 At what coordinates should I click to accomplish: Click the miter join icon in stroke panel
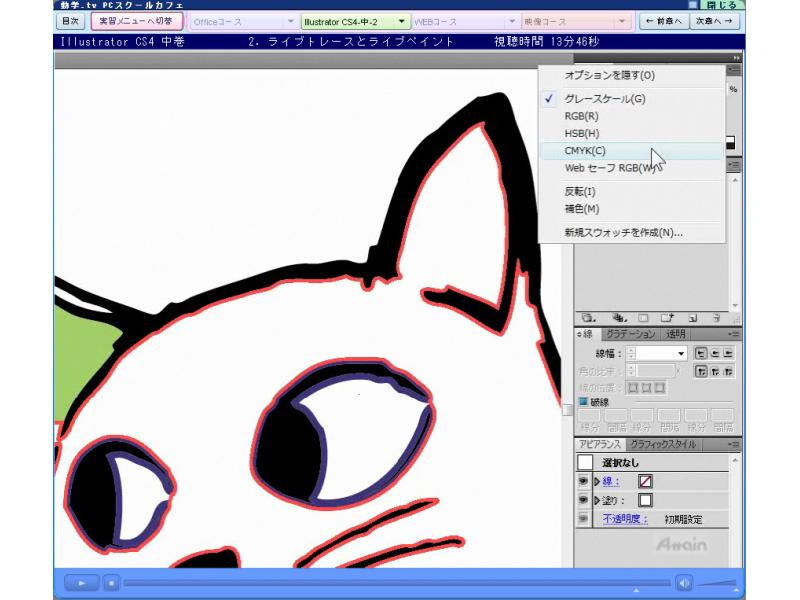tap(701, 371)
